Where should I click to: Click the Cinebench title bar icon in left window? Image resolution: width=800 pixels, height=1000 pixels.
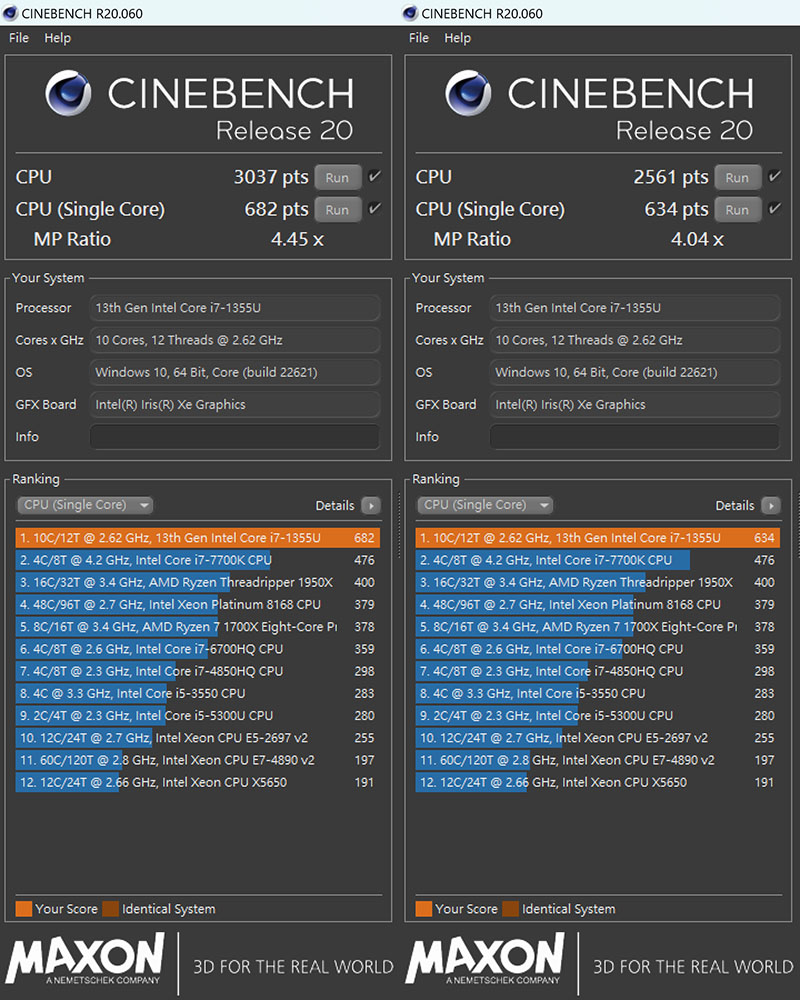[10, 13]
